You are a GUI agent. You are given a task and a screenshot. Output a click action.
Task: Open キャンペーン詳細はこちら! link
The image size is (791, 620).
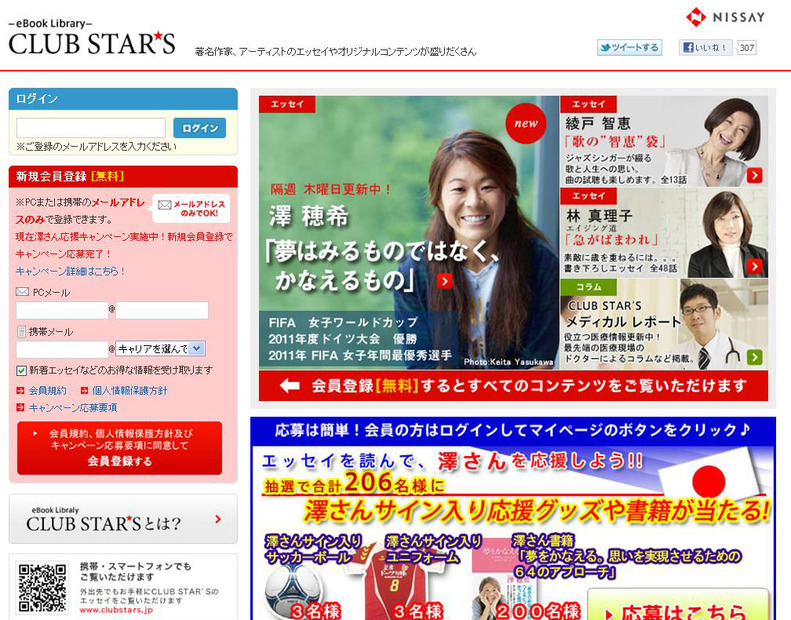click(x=70, y=271)
